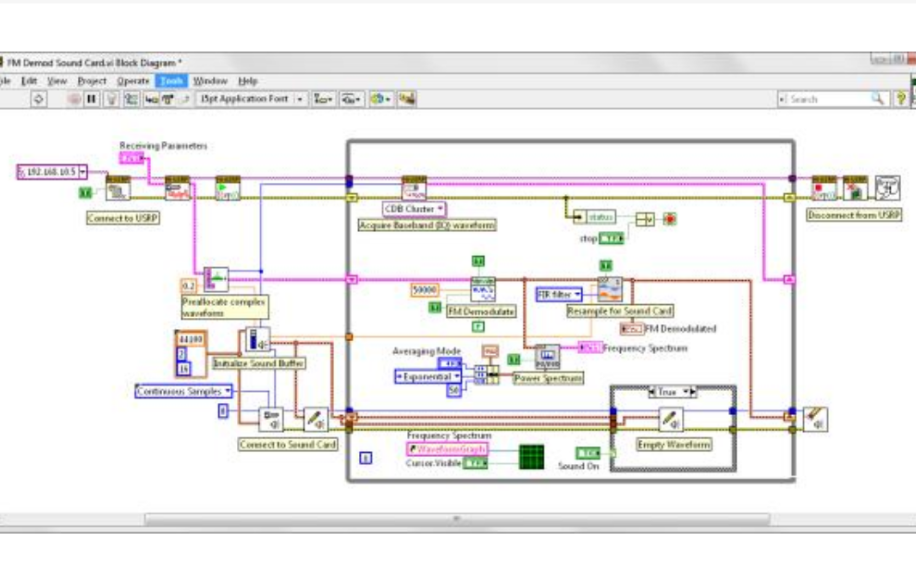916x573 pixels.
Task: Open the Help menu
Action: pyautogui.click(x=248, y=81)
